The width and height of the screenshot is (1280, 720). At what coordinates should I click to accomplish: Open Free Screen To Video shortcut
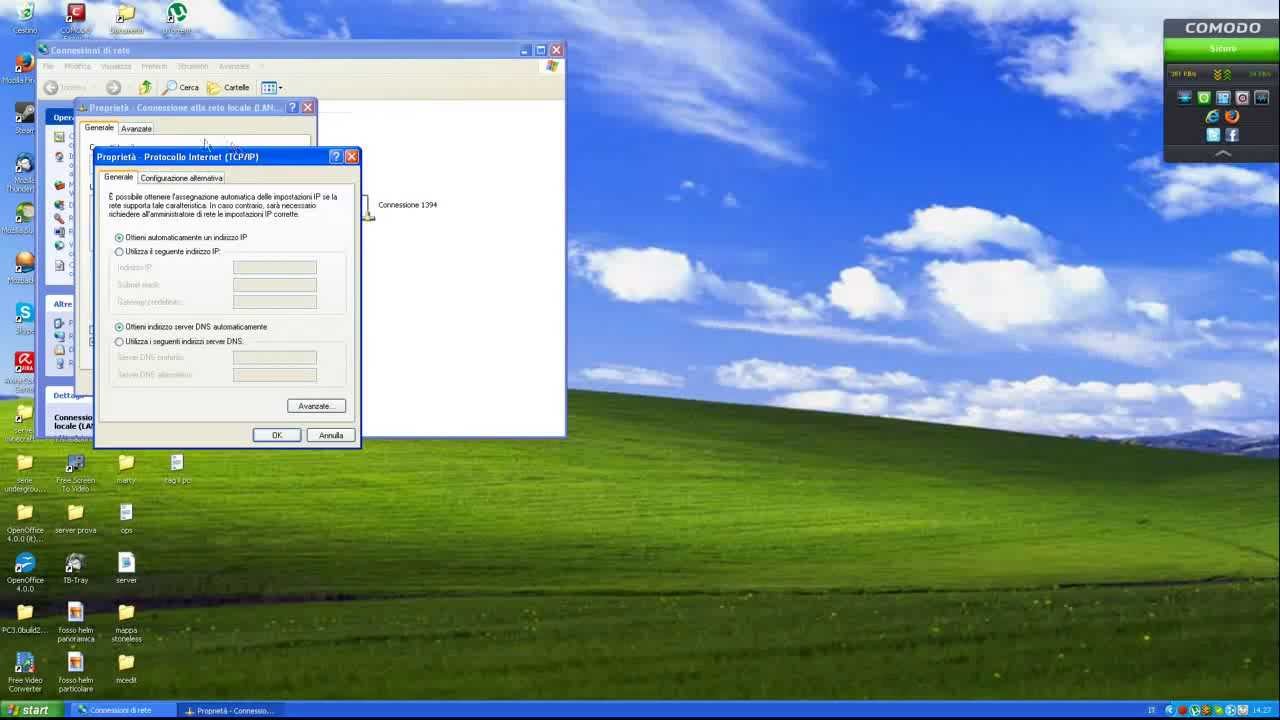coord(75,472)
